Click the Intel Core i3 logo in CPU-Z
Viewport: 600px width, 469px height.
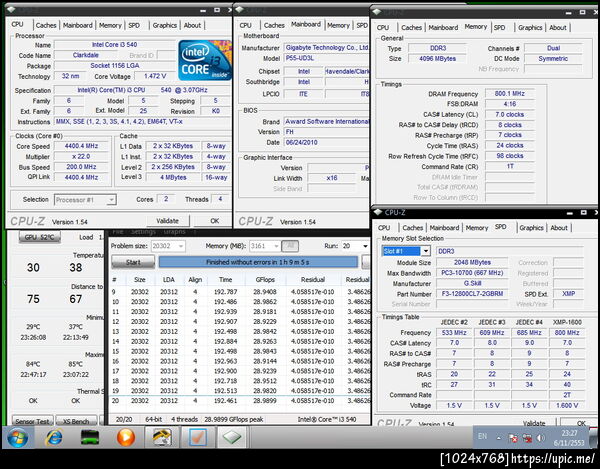205,60
